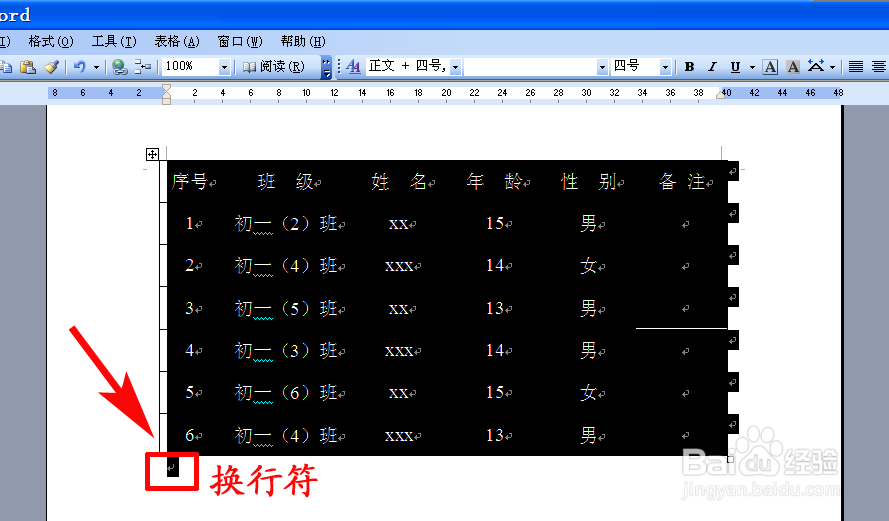Click cell 初一（2）班 in row 1
Image resolution: width=889 pixels, height=521 pixels.
(x=285, y=223)
